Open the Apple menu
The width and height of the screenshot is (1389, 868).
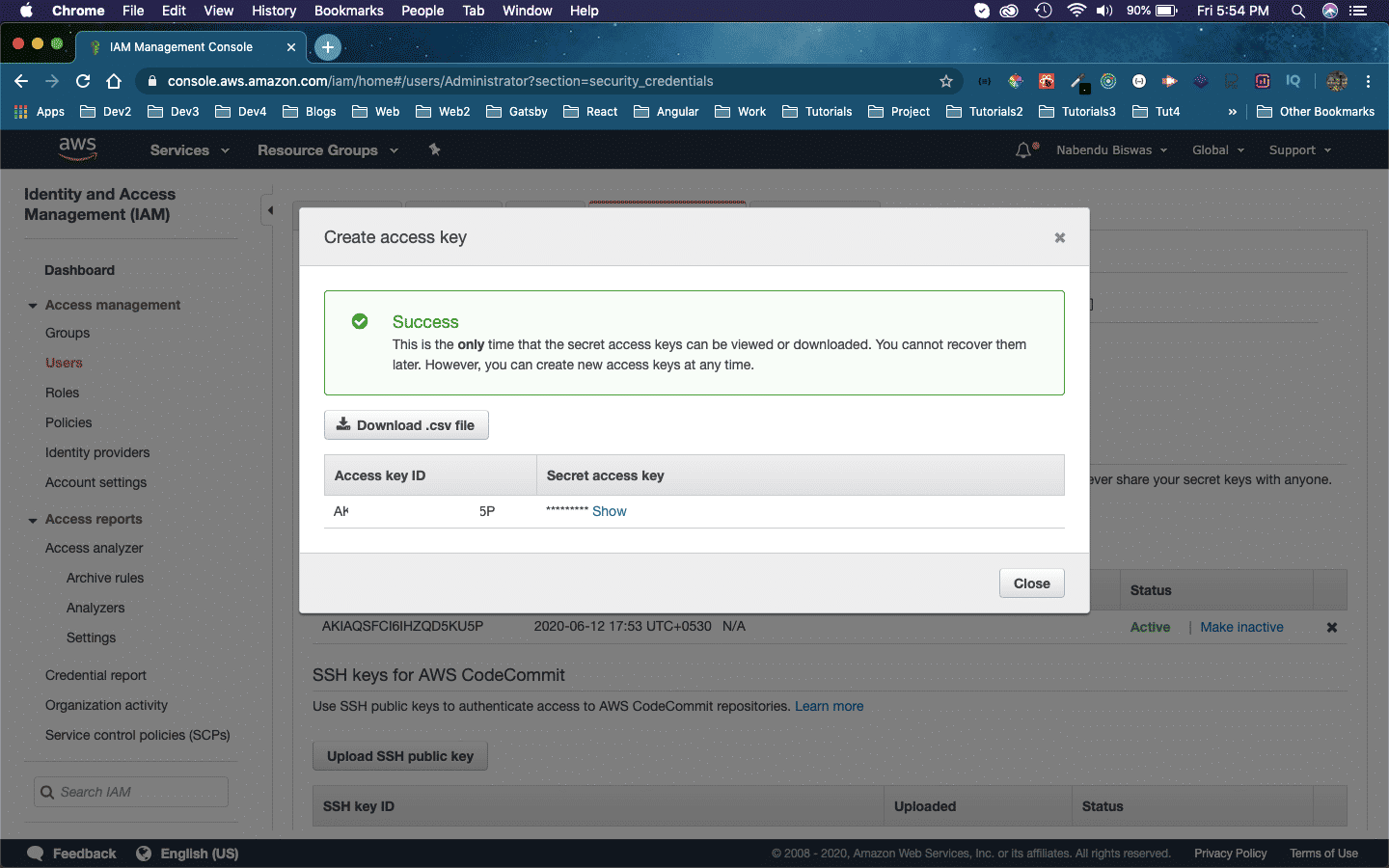click(x=26, y=11)
